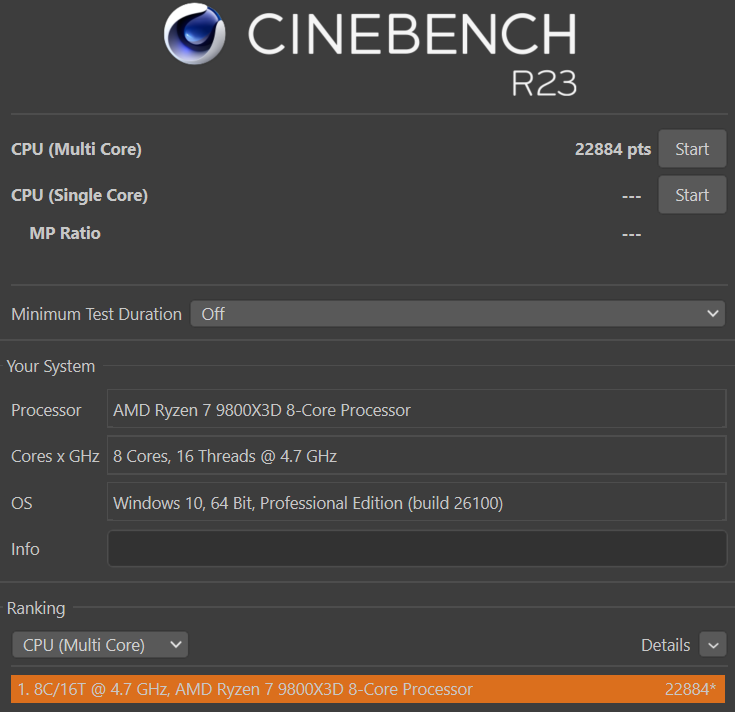Click the Ranking section heading

click(x=36, y=608)
